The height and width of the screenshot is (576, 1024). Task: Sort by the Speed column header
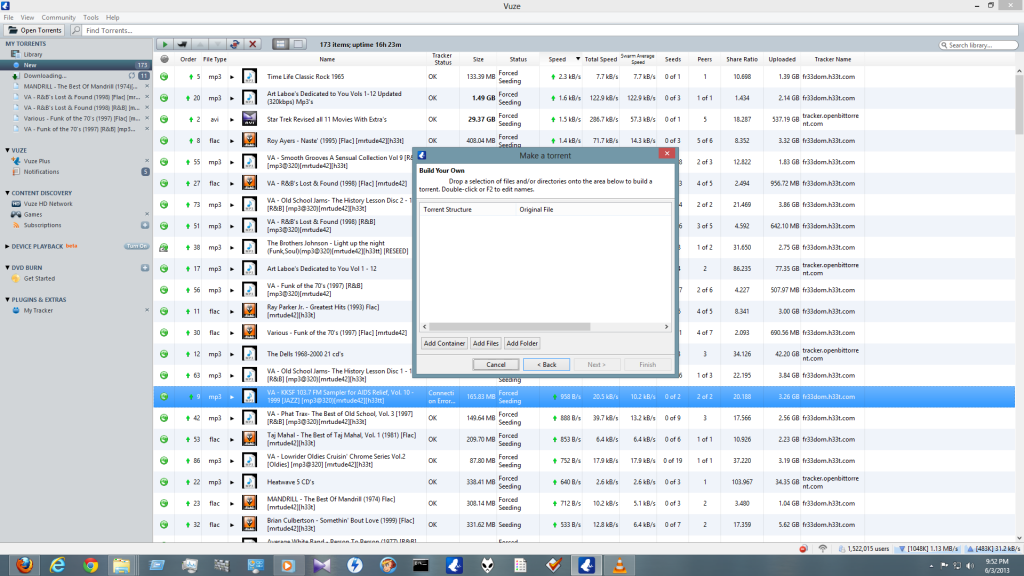561,59
